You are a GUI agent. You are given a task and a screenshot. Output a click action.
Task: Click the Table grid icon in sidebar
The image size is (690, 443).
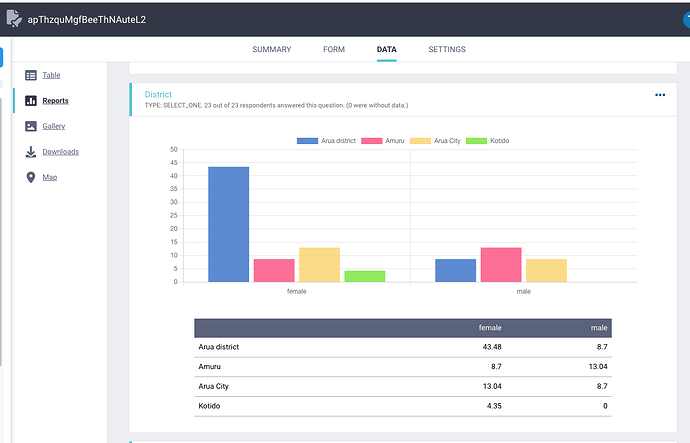point(31,75)
